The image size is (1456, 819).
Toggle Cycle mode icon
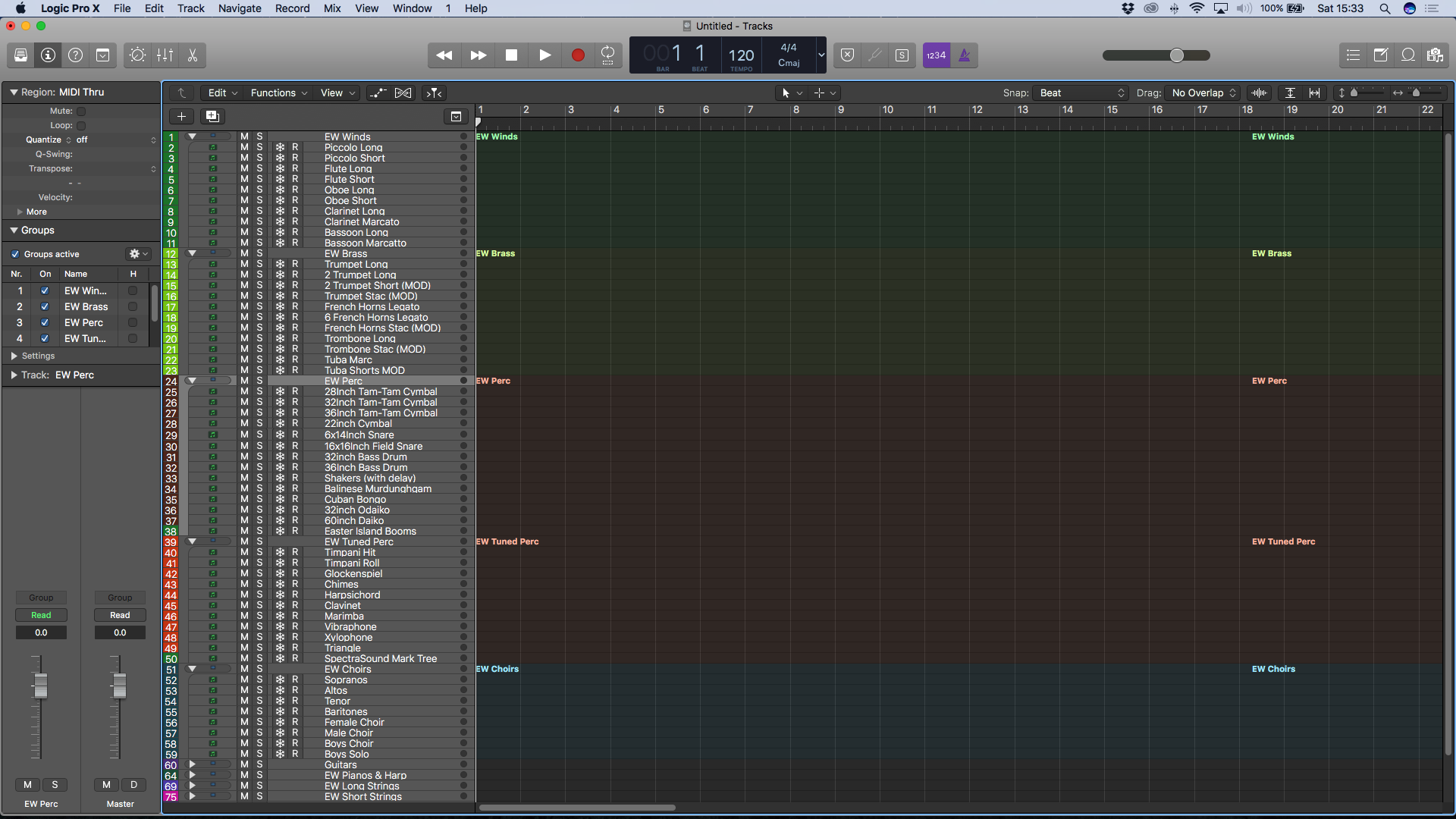tap(607, 55)
